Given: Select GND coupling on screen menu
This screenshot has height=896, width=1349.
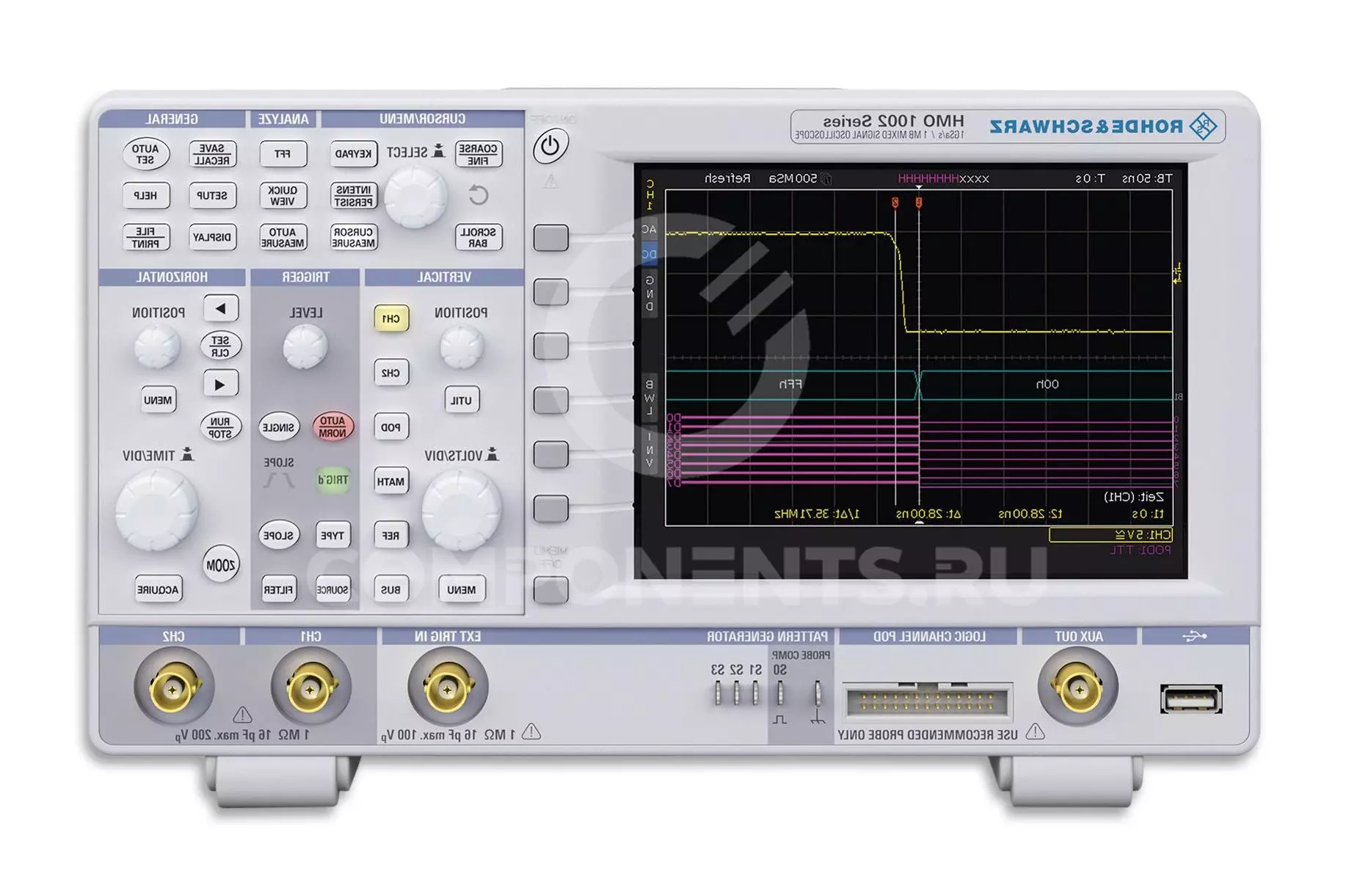Looking at the screenshot, I should [x=650, y=294].
